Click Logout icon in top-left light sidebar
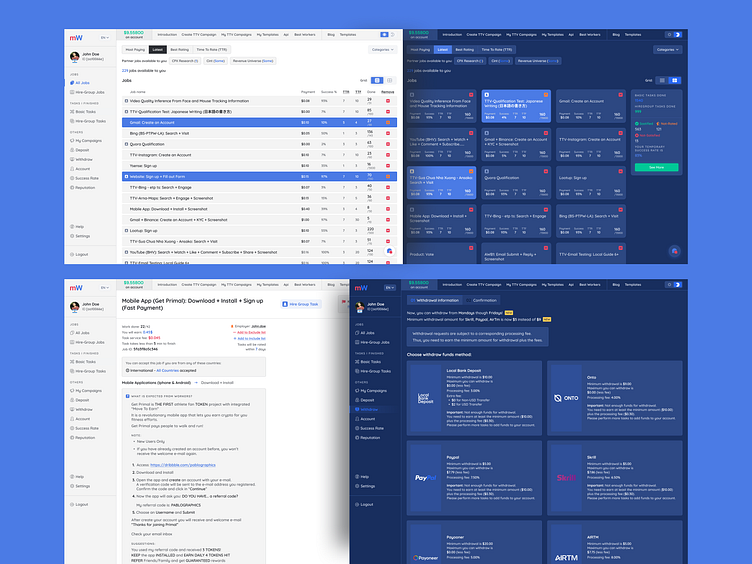The width and height of the screenshot is (752, 564). [x=72, y=255]
